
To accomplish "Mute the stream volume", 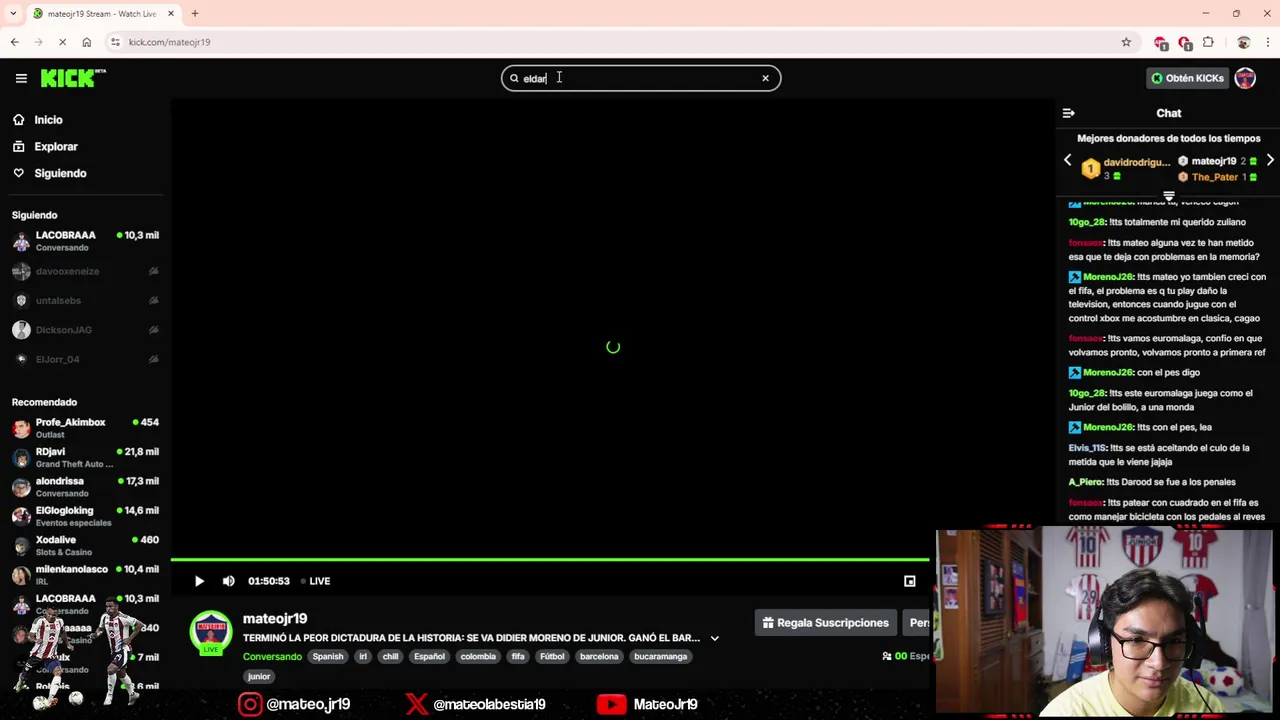I will (229, 581).
